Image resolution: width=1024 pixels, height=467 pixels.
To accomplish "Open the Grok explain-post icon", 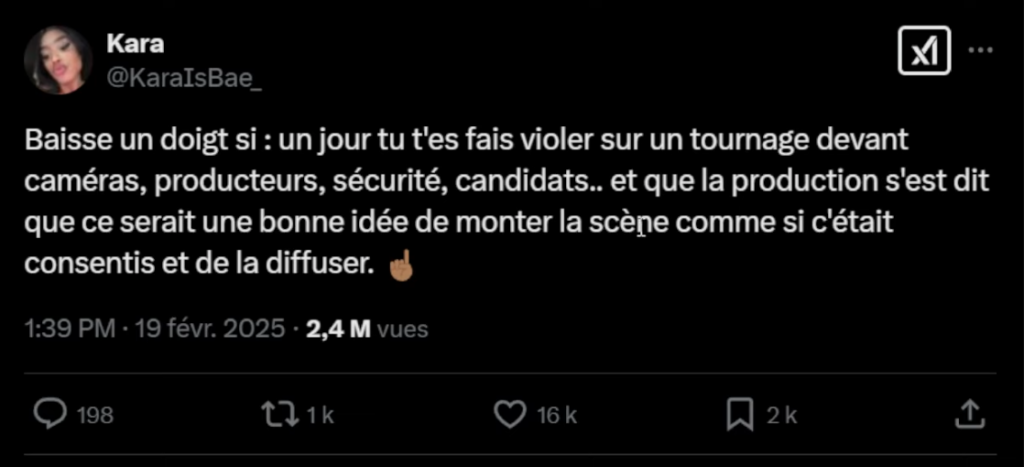I will tap(923, 50).
